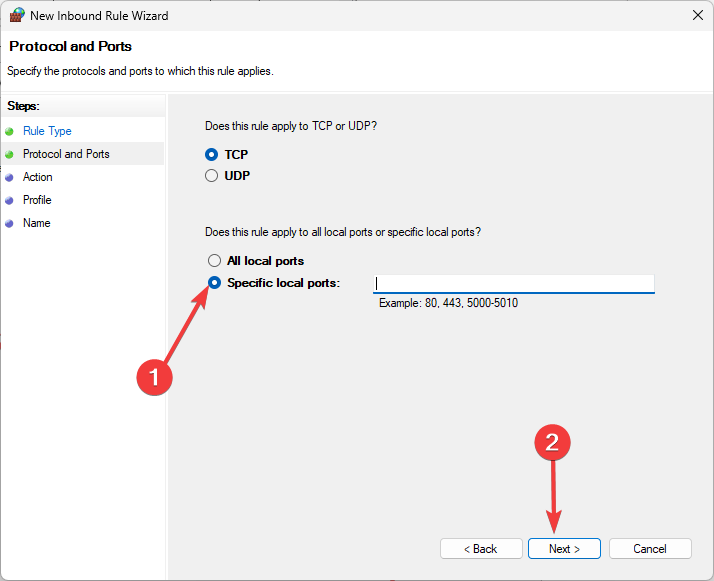Click the 'Steps:' sidebar header

click(23, 106)
